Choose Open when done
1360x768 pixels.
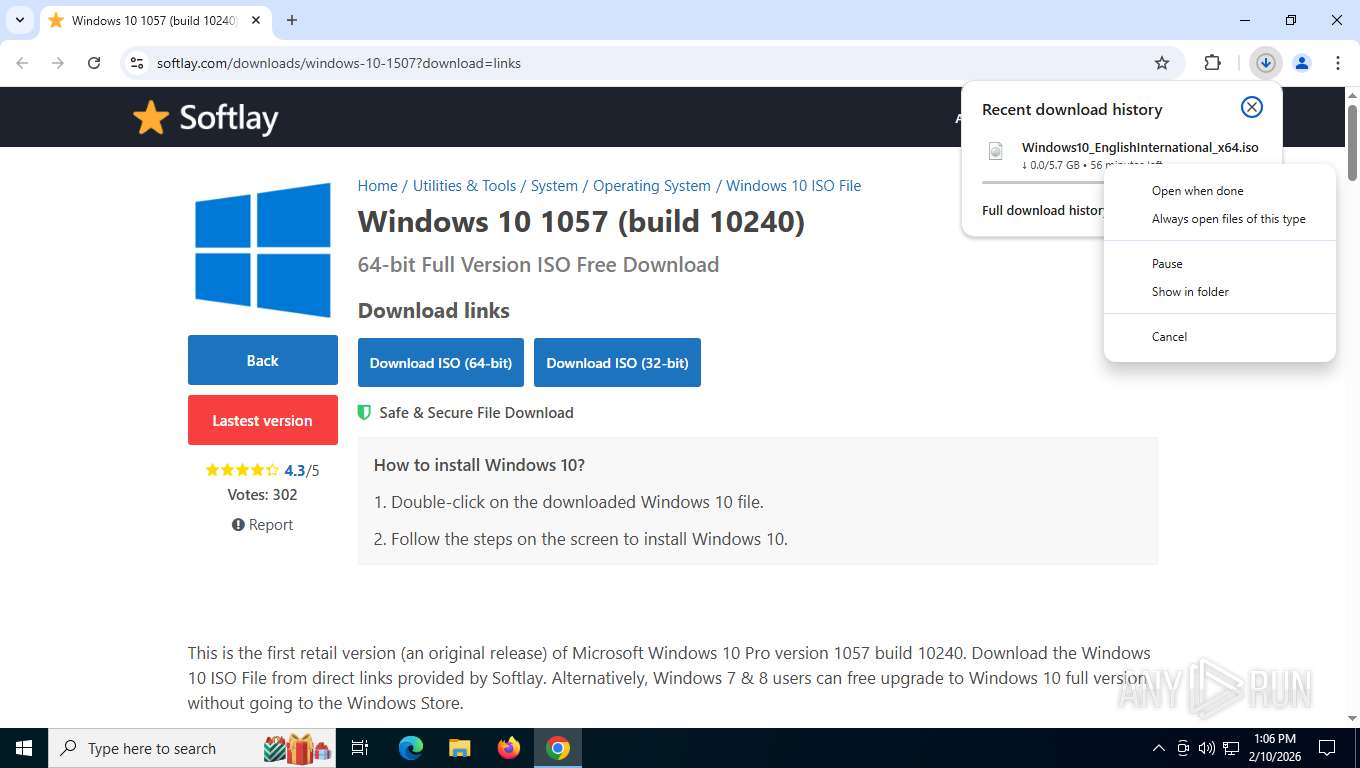tap(1220, 191)
